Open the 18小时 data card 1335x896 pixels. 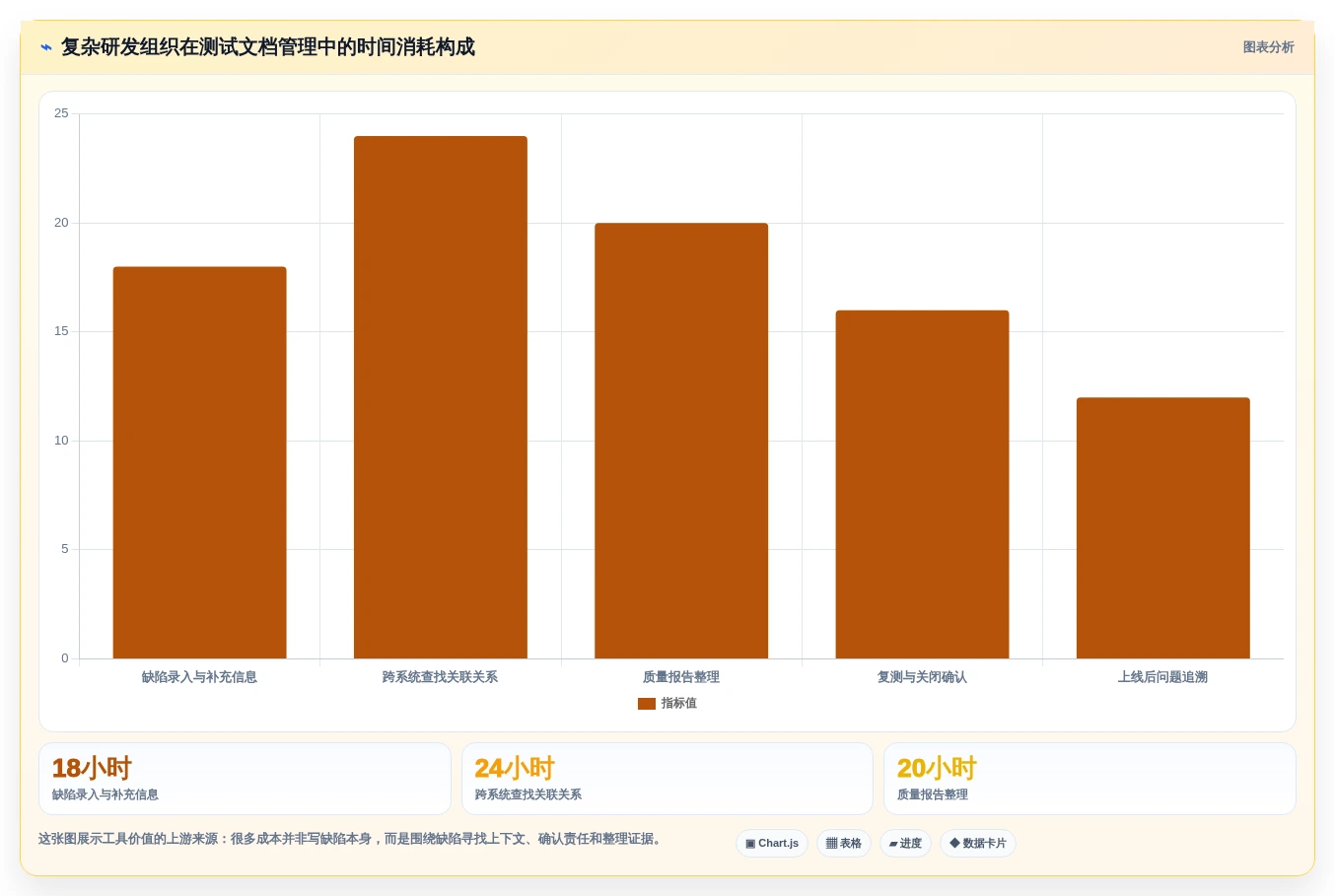245,779
